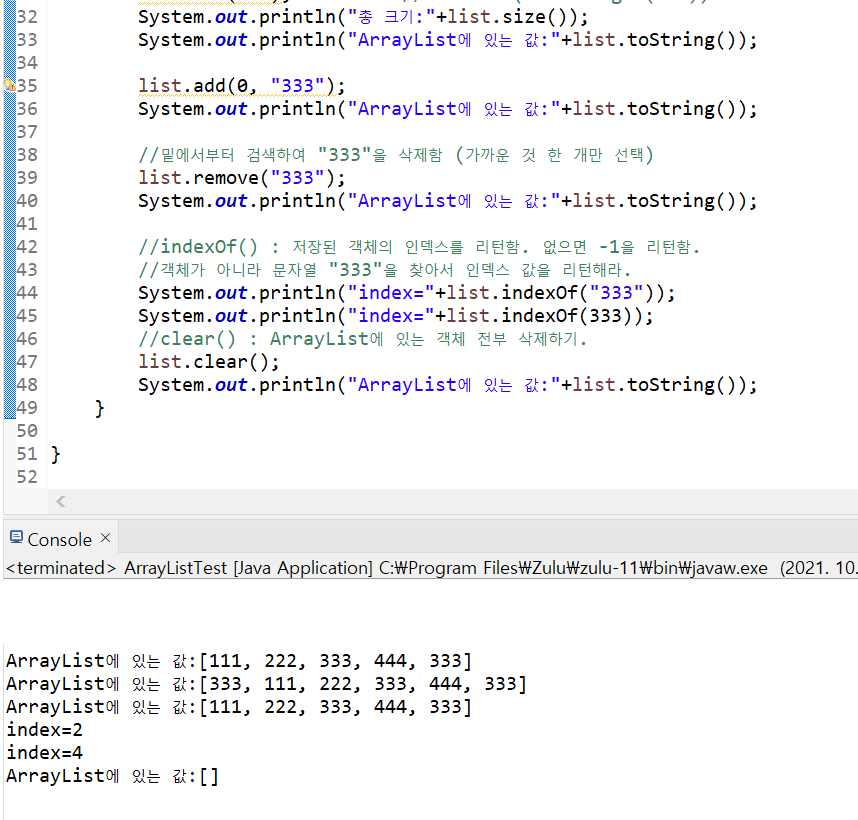Click the list.clear() statement
The width and height of the screenshot is (858, 820).
tap(208, 362)
